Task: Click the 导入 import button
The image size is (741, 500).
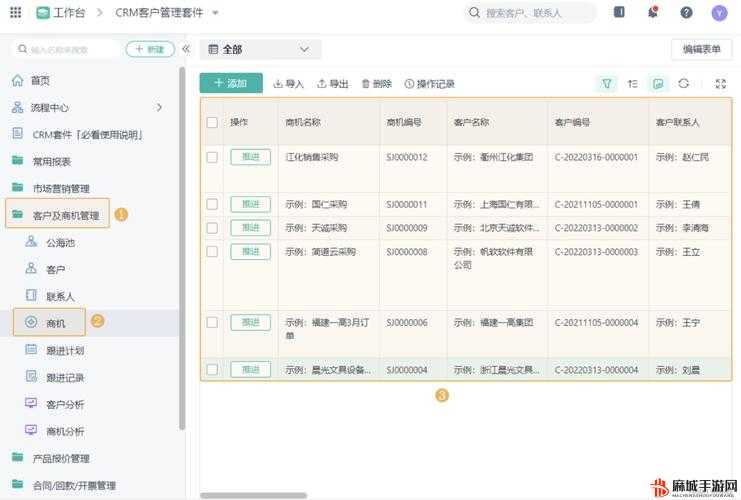Action: tap(288, 84)
